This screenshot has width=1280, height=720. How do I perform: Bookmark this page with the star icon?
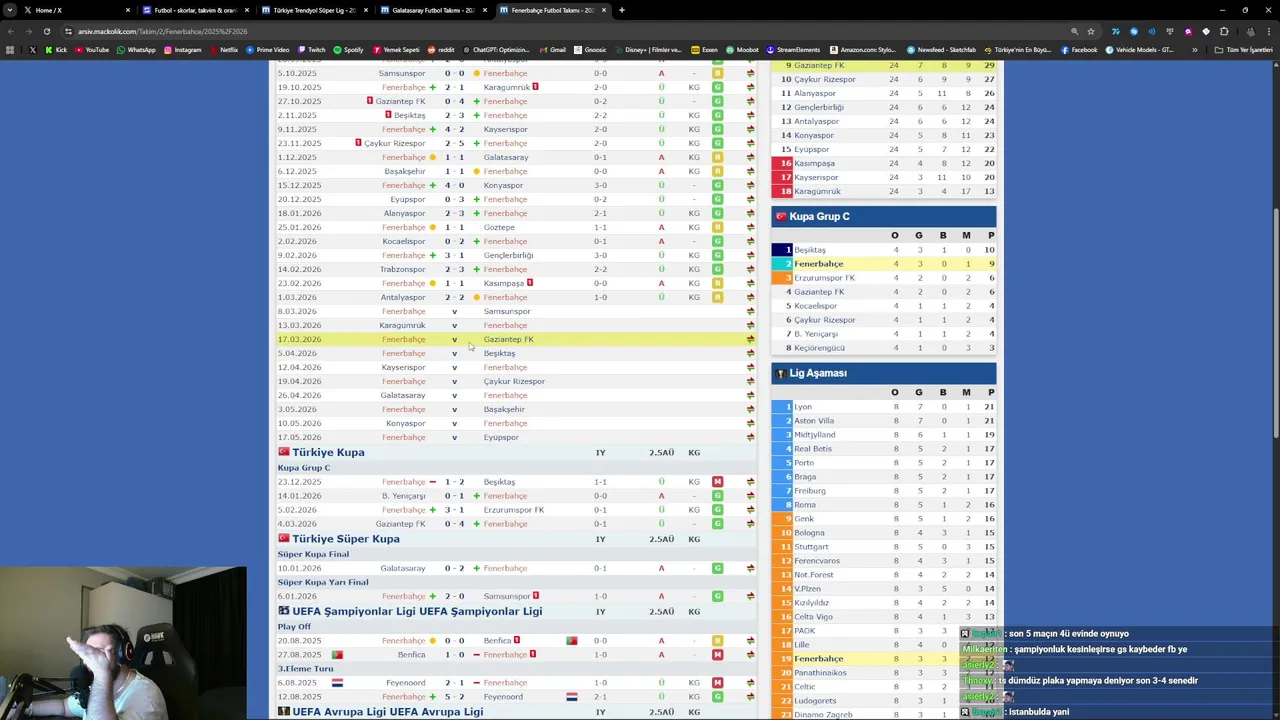pyautogui.click(x=1091, y=31)
